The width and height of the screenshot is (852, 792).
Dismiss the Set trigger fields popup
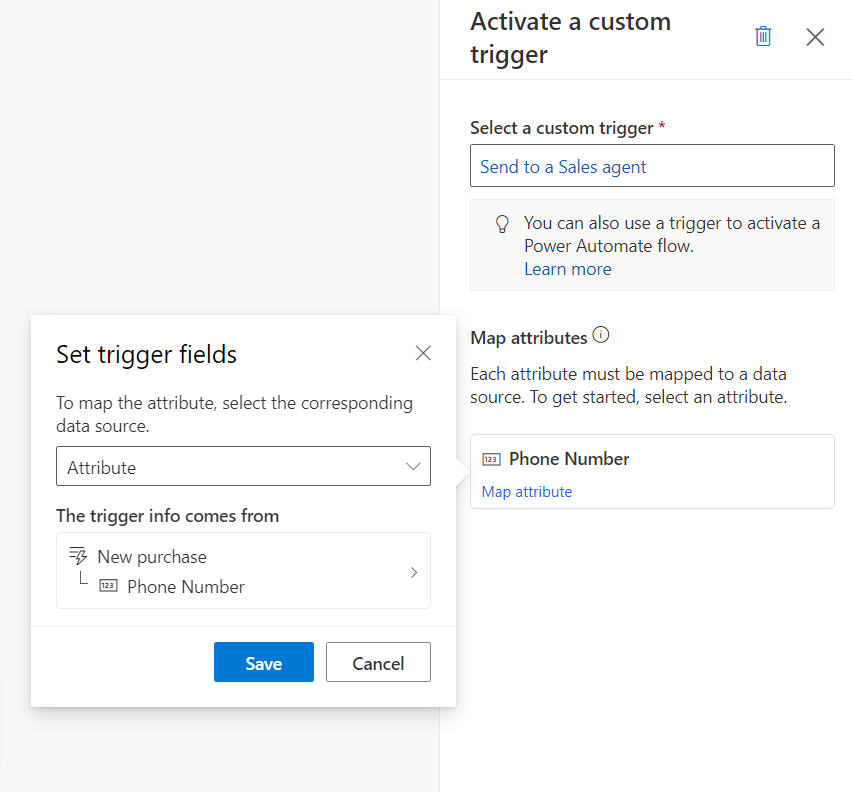(x=423, y=353)
